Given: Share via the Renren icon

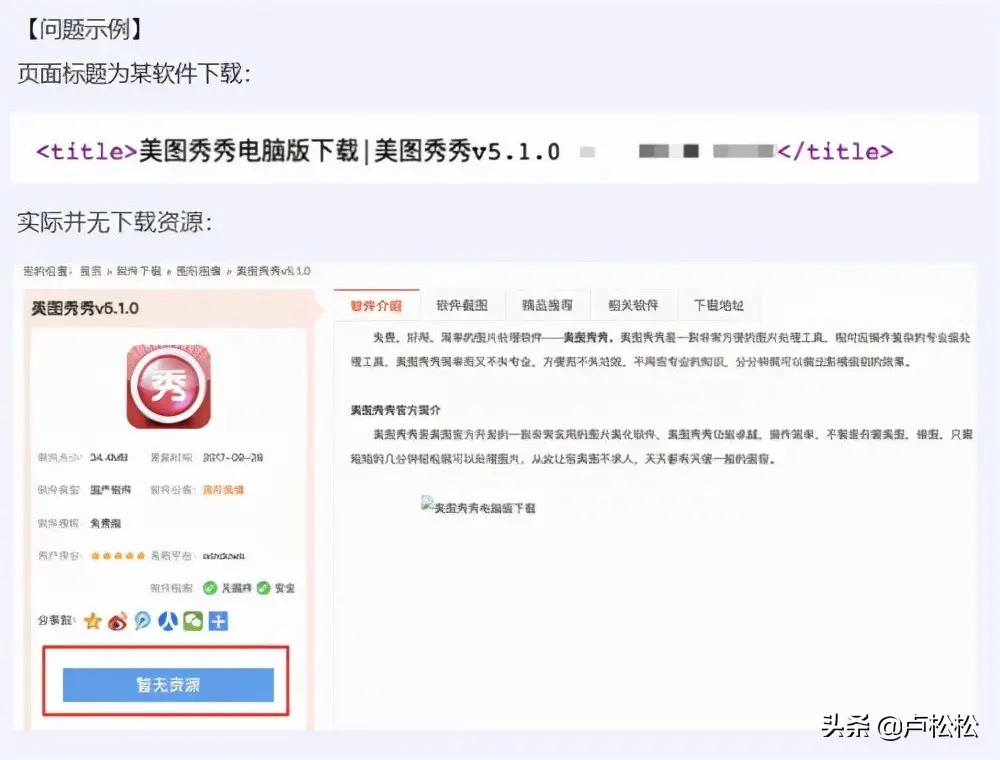Looking at the screenshot, I should 168,620.
